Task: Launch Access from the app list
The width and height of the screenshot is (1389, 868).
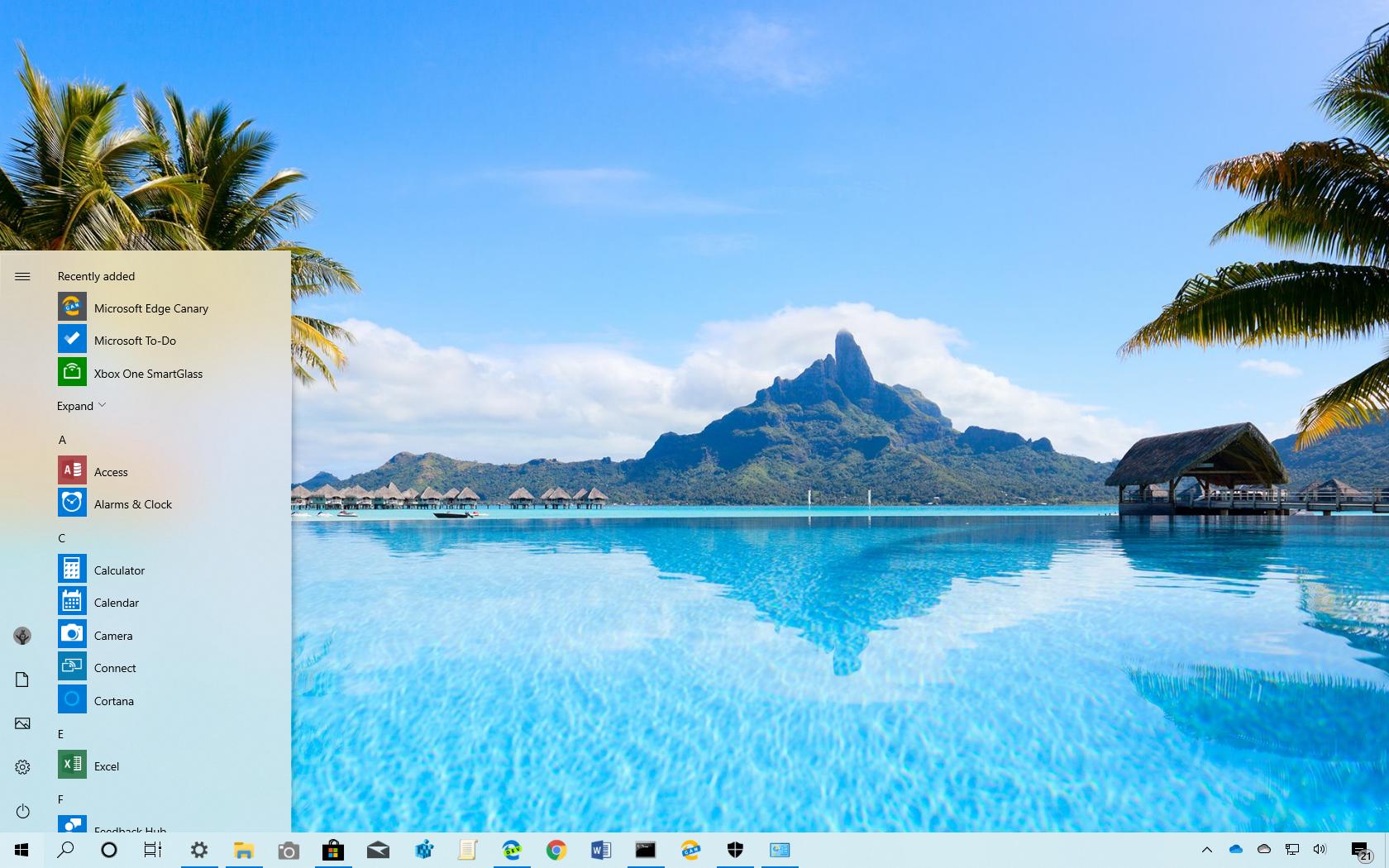Action: tap(111, 471)
